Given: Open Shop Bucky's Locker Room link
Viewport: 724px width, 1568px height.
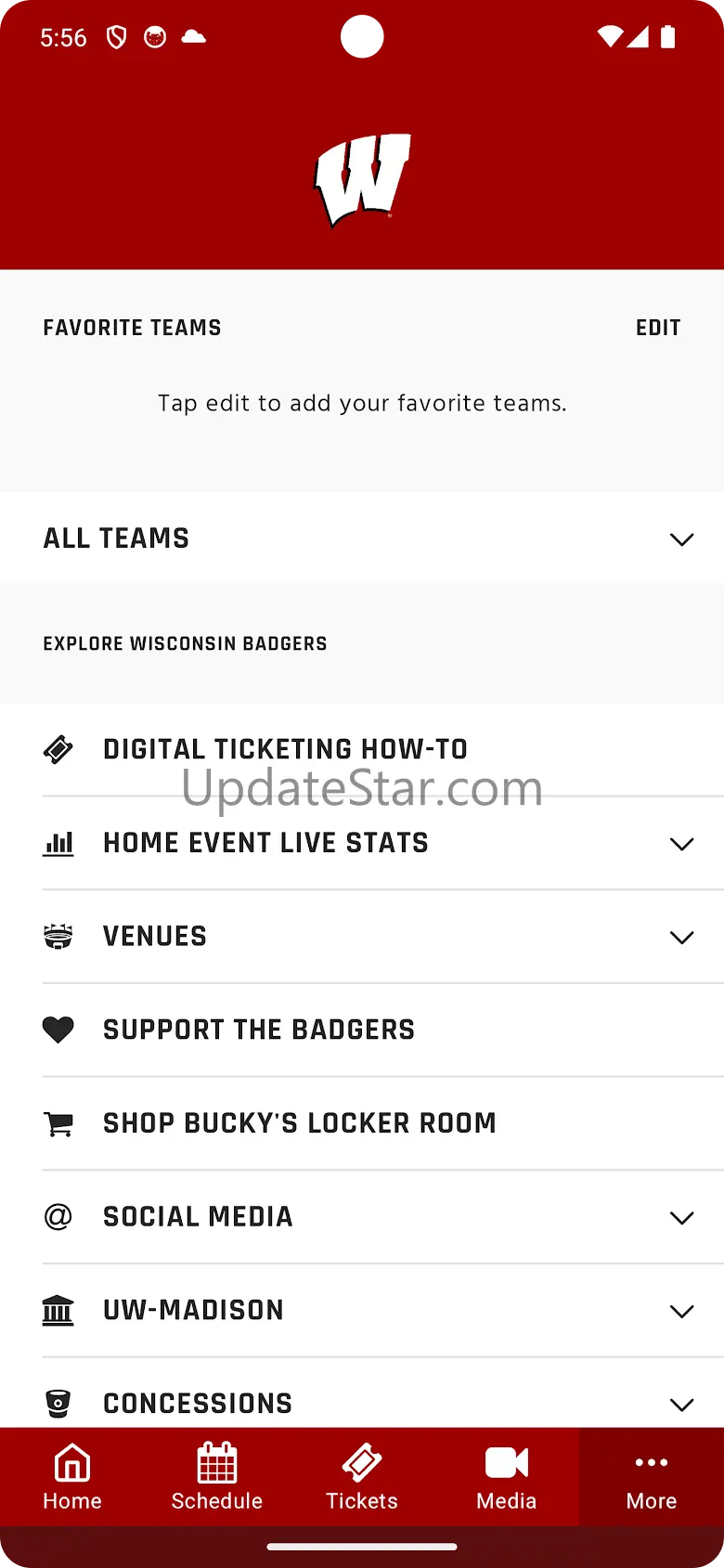Looking at the screenshot, I should point(300,1123).
